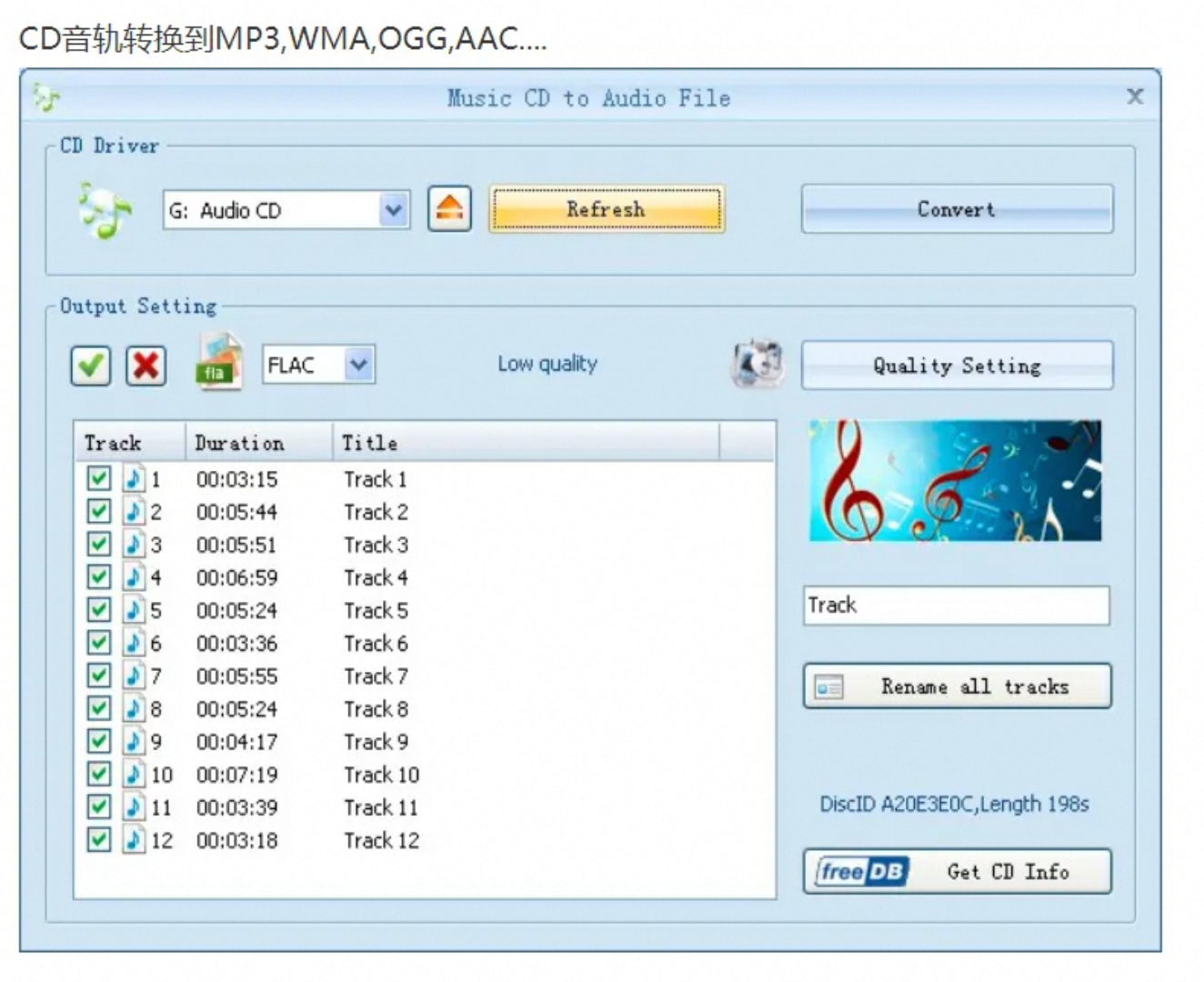
Task: Click the music note icon of track 12
Action: pos(135,839)
